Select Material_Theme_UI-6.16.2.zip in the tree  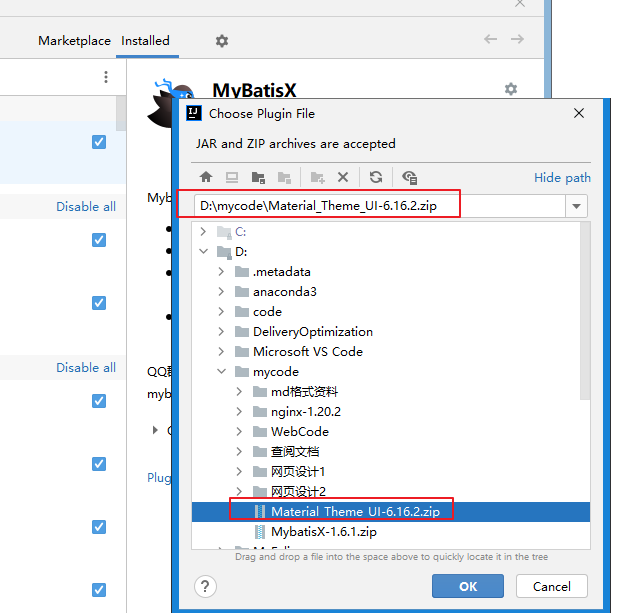coord(391,511)
